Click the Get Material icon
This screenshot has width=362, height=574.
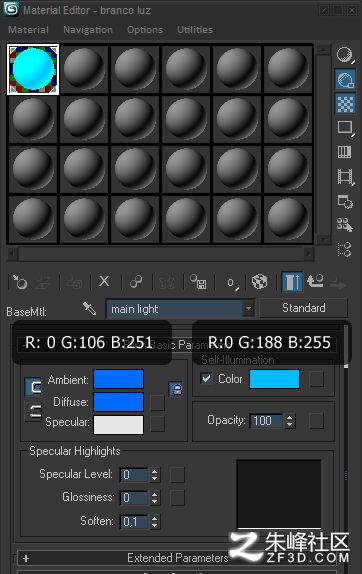20,282
